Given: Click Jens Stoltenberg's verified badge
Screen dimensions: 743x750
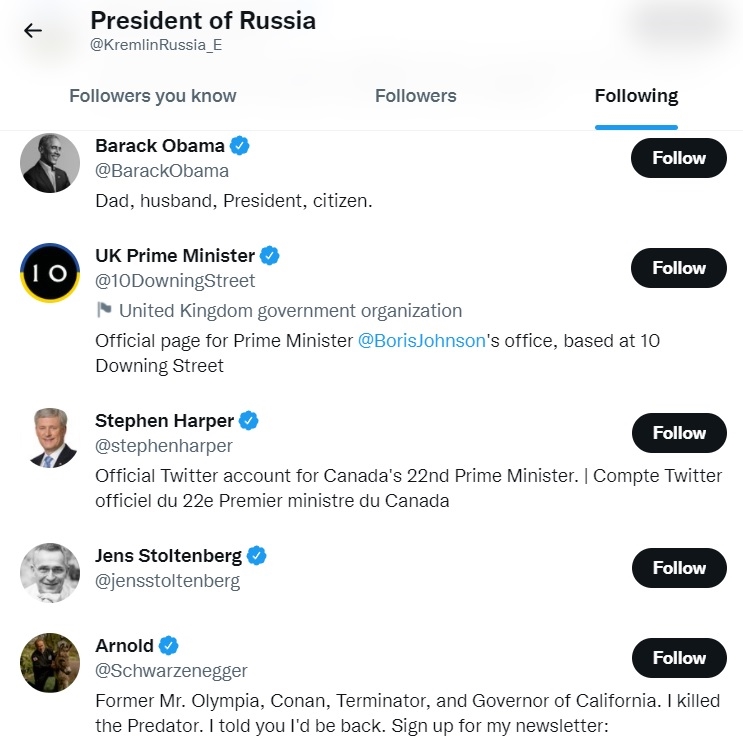Looking at the screenshot, I should point(257,556).
